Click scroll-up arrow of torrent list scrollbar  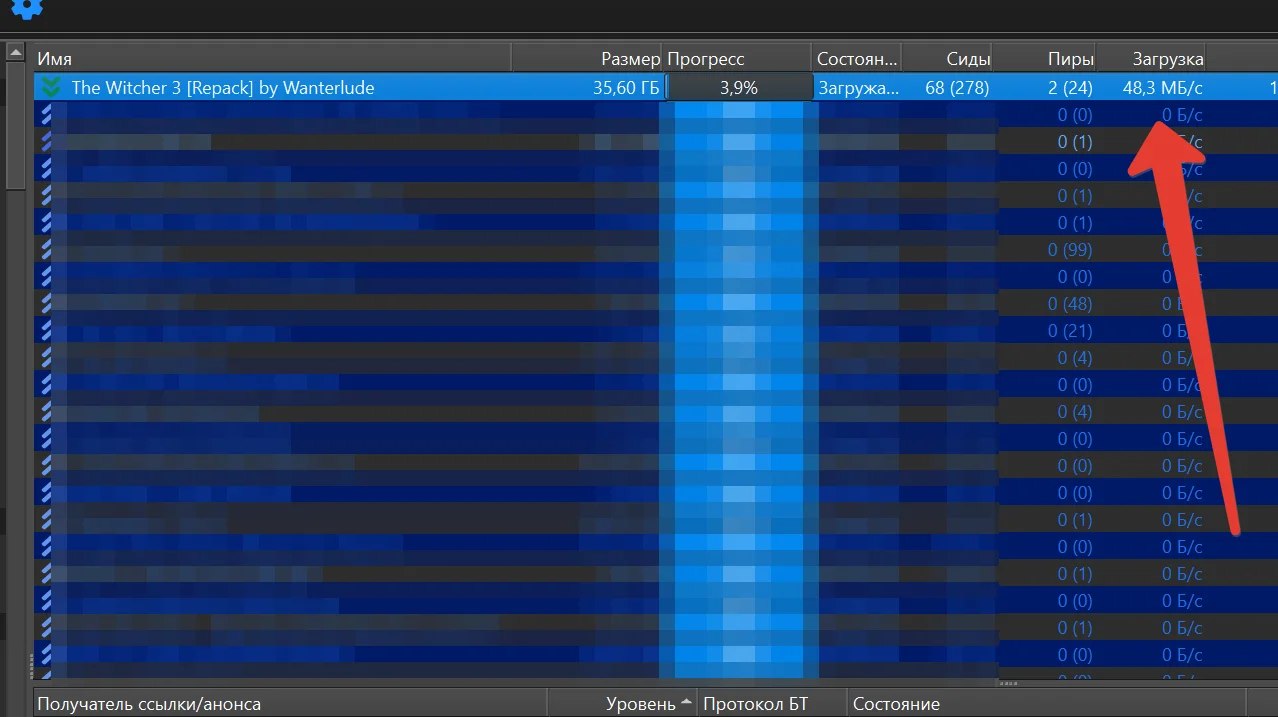pyautogui.click(x=15, y=51)
